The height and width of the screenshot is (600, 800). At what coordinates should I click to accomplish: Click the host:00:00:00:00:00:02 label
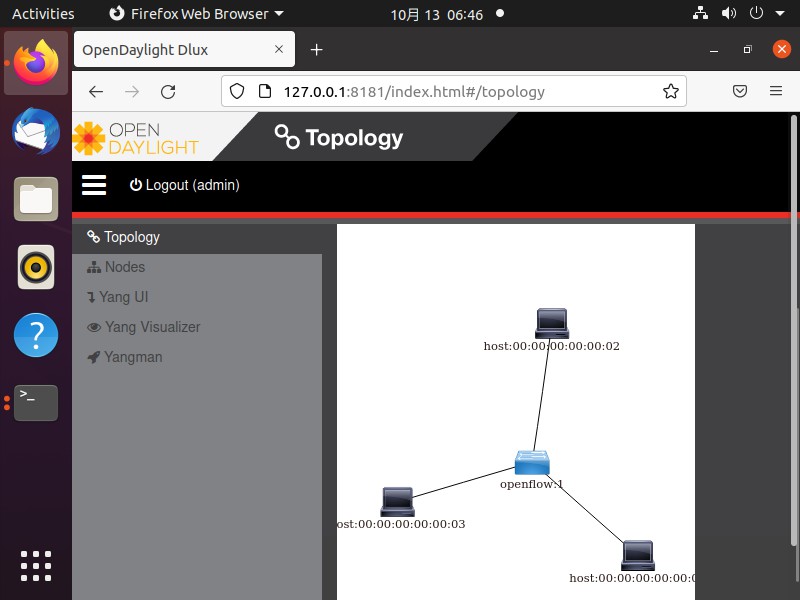click(552, 346)
